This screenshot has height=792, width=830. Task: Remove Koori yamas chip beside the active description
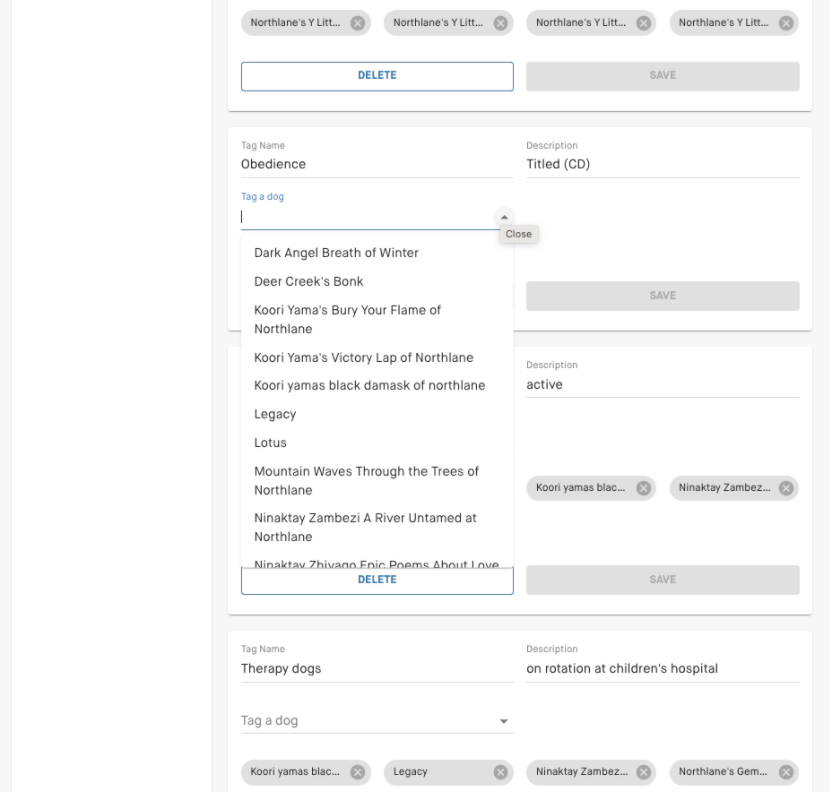[643, 488]
